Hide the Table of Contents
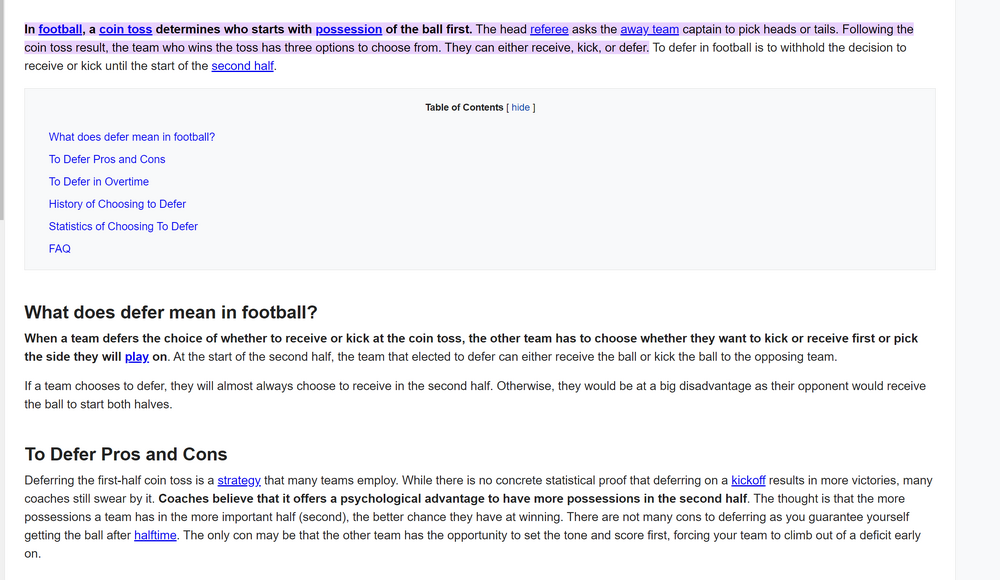The height and width of the screenshot is (580, 1000). pyautogui.click(x=520, y=108)
